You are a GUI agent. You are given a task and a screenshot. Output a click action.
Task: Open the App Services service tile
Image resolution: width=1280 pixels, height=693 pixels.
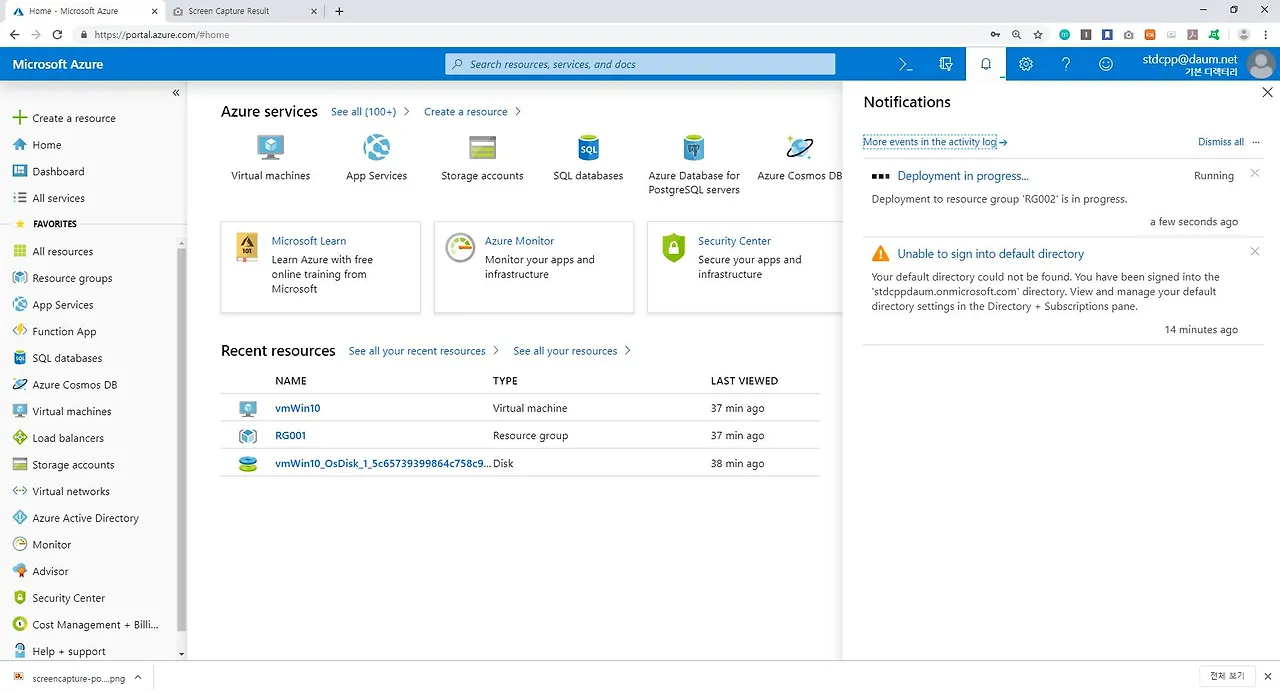377,159
